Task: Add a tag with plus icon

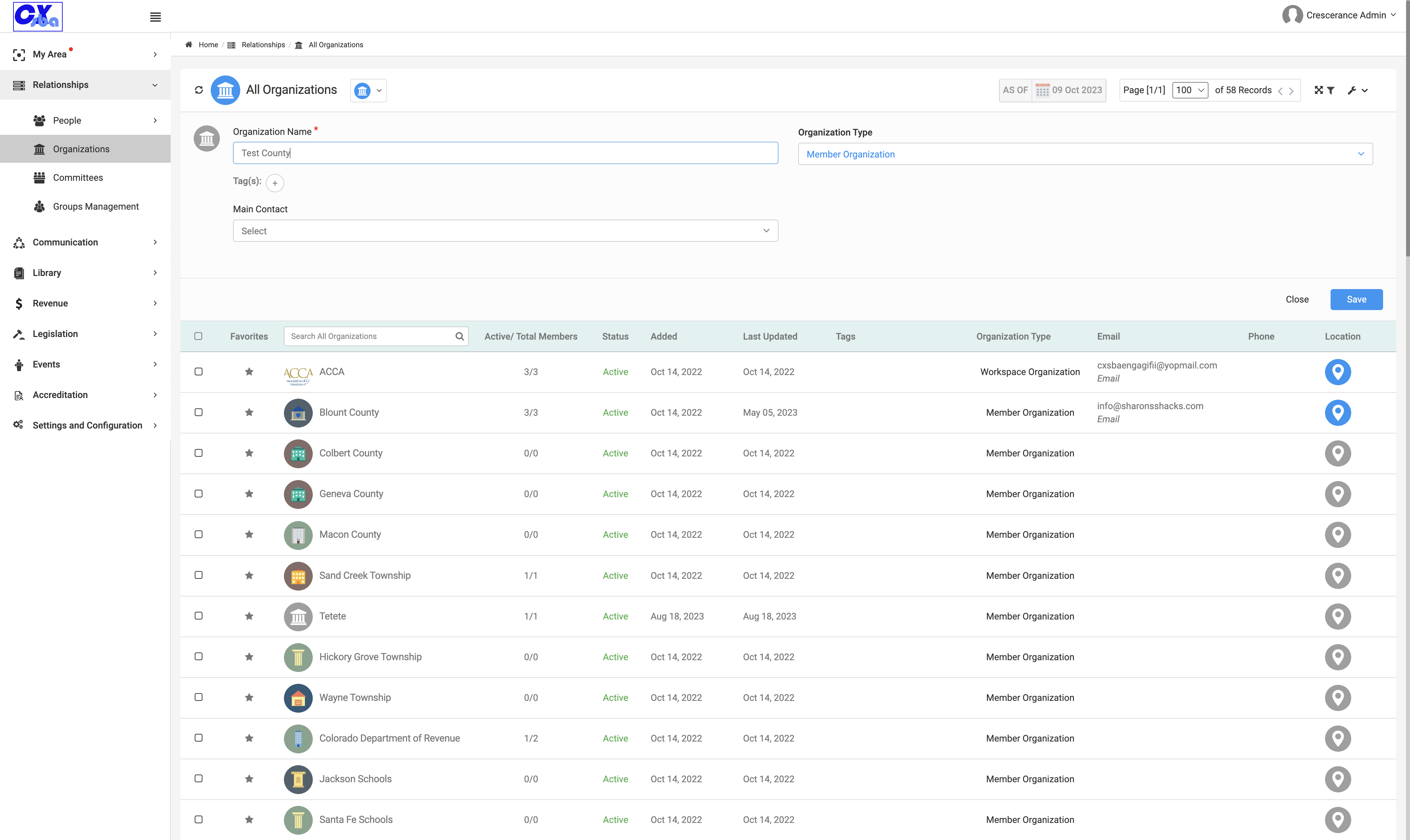Action: [275, 183]
